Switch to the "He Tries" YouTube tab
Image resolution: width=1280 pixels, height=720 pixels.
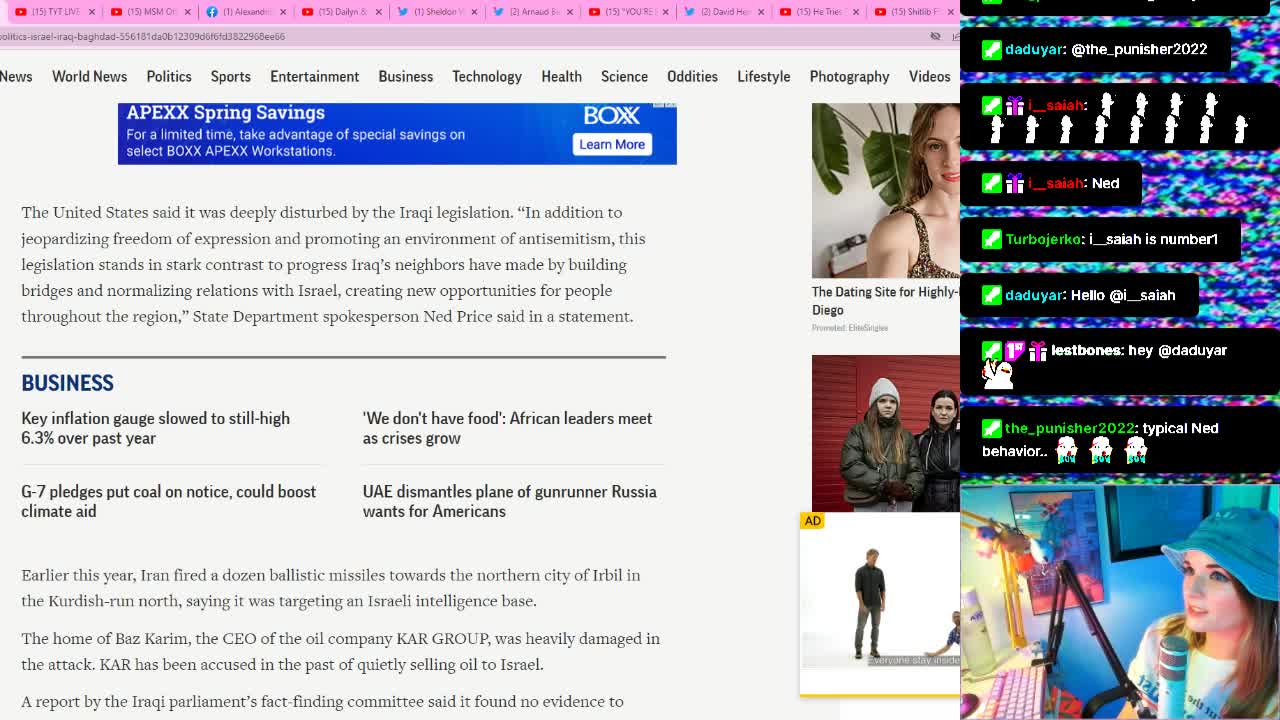point(818,11)
